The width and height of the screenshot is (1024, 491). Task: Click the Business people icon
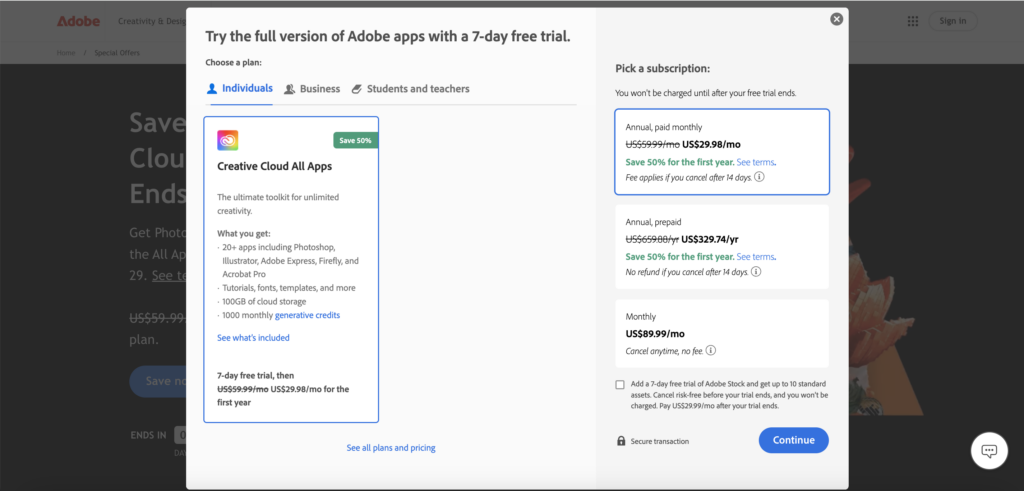tap(290, 89)
